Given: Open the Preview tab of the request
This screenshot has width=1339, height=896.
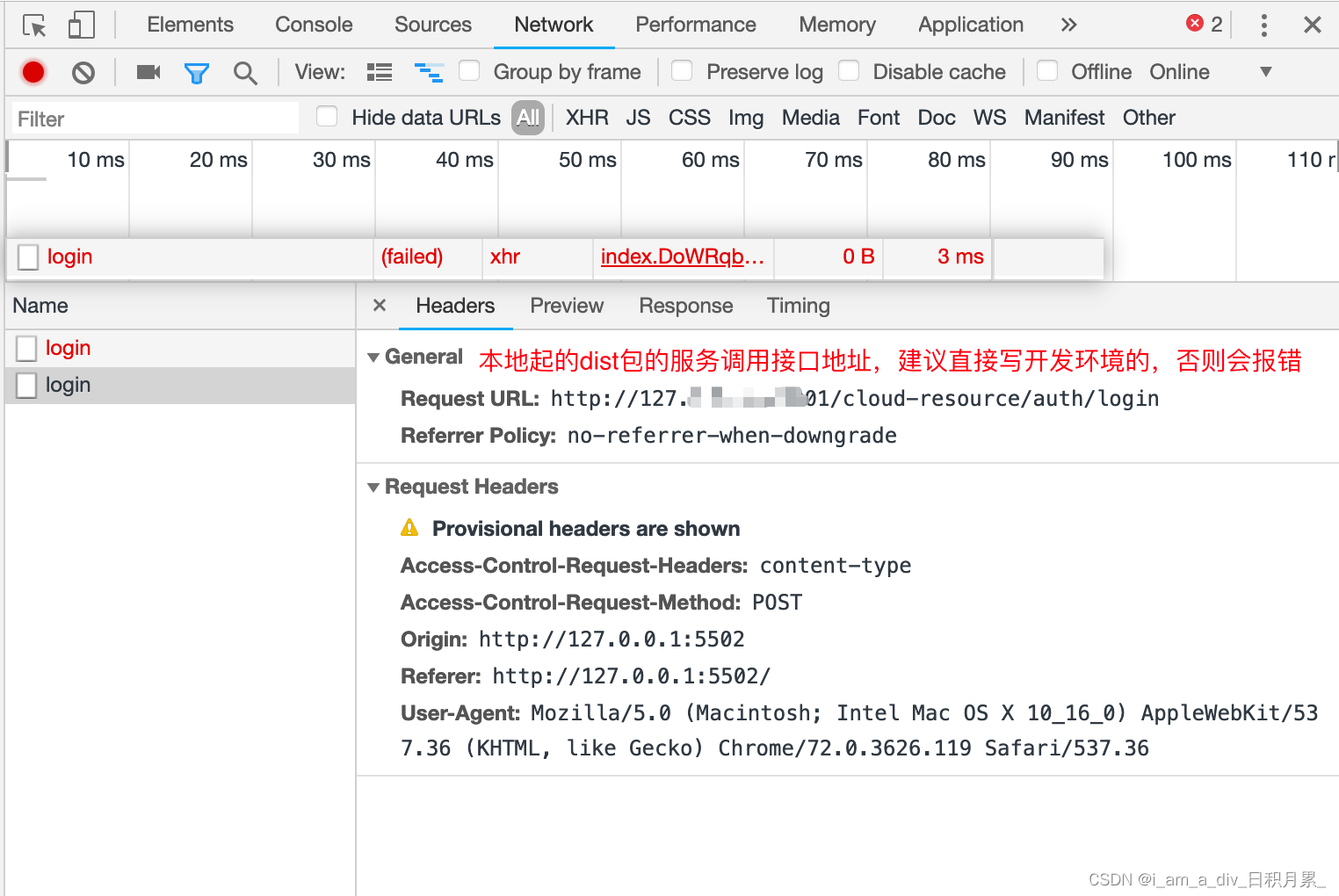Looking at the screenshot, I should point(566,306).
